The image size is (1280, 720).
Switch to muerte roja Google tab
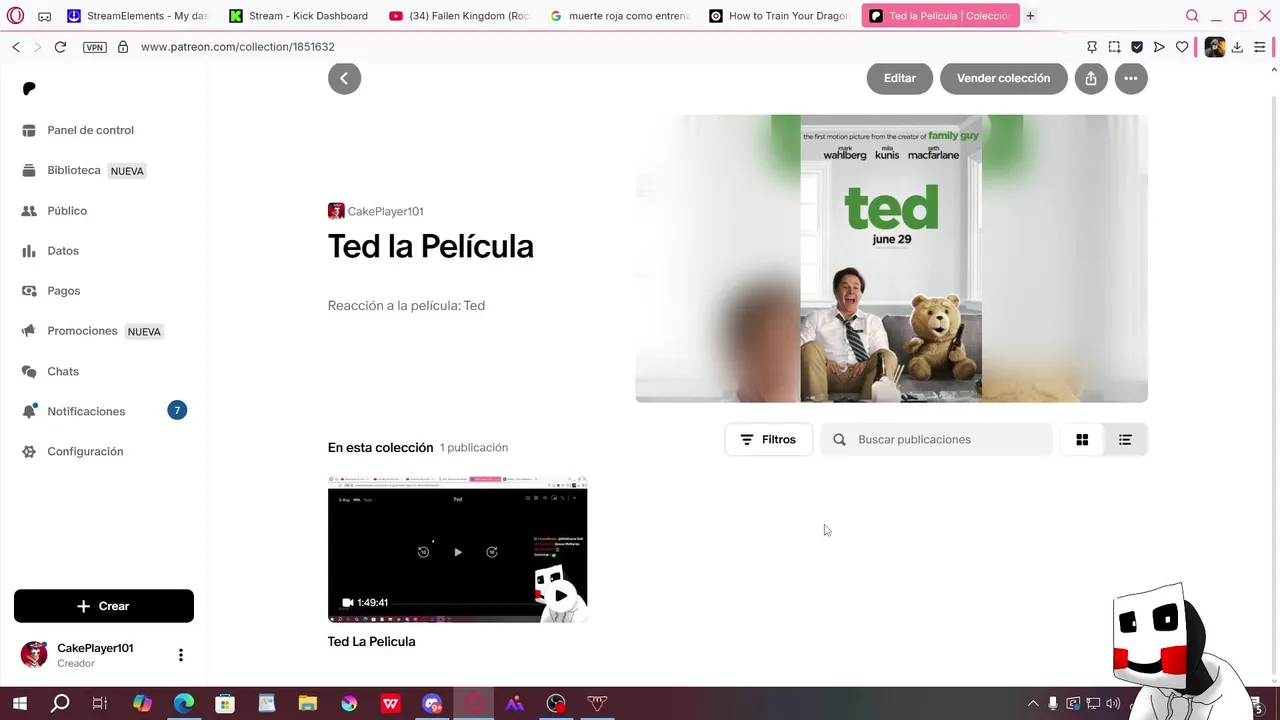pyautogui.click(x=620, y=16)
